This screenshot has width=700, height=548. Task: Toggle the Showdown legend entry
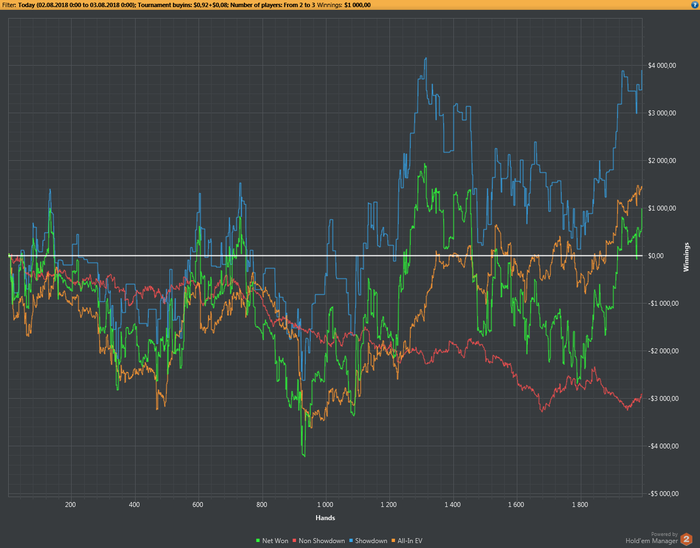[x=368, y=540]
